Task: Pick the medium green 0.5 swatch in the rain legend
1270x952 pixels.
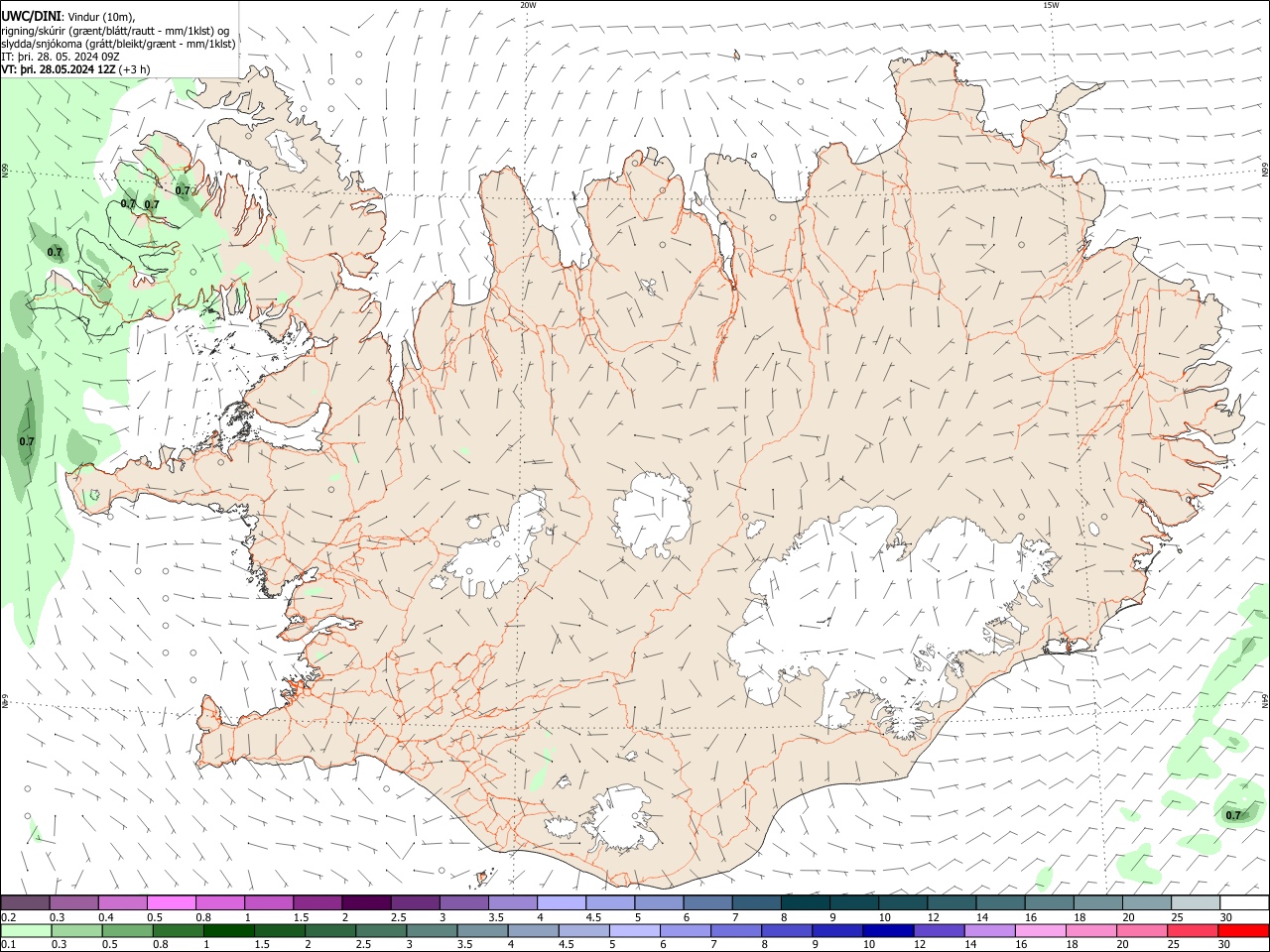Action: click(x=127, y=930)
